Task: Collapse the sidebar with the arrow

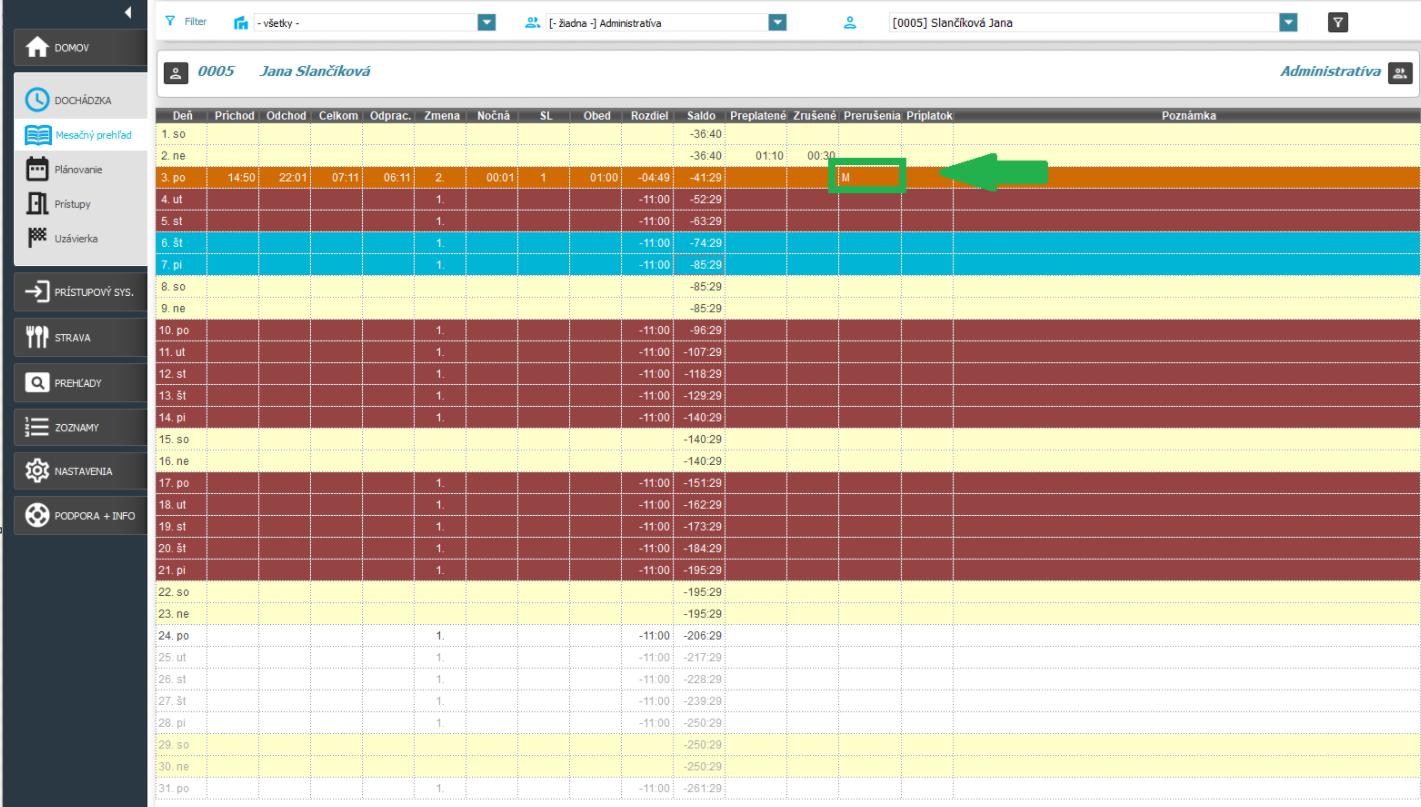Action: click(128, 11)
